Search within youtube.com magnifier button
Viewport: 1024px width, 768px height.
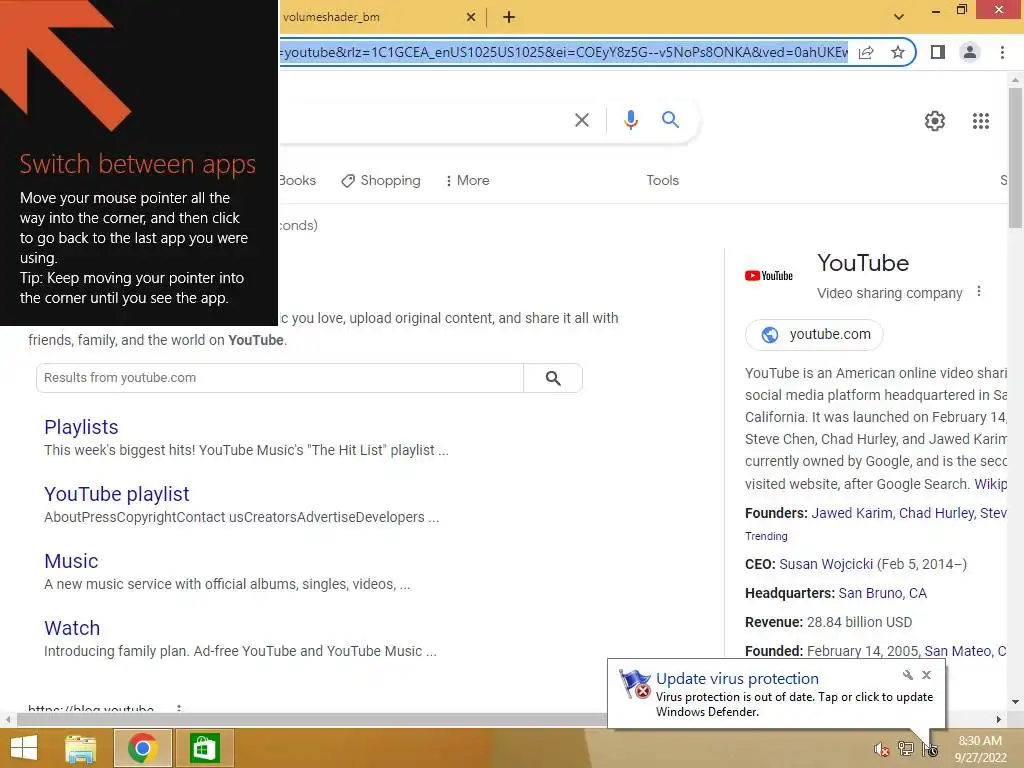pos(553,378)
